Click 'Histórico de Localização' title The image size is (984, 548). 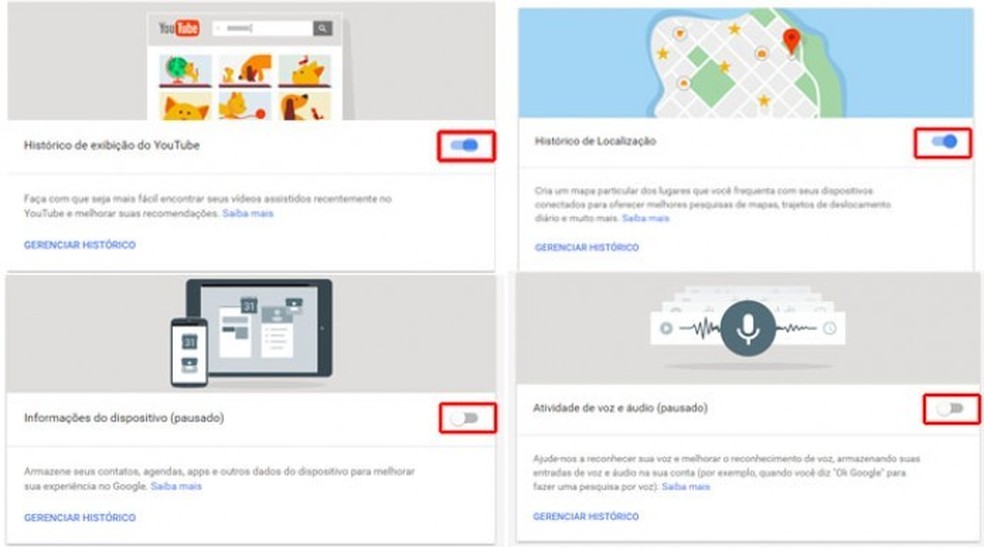coord(595,141)
